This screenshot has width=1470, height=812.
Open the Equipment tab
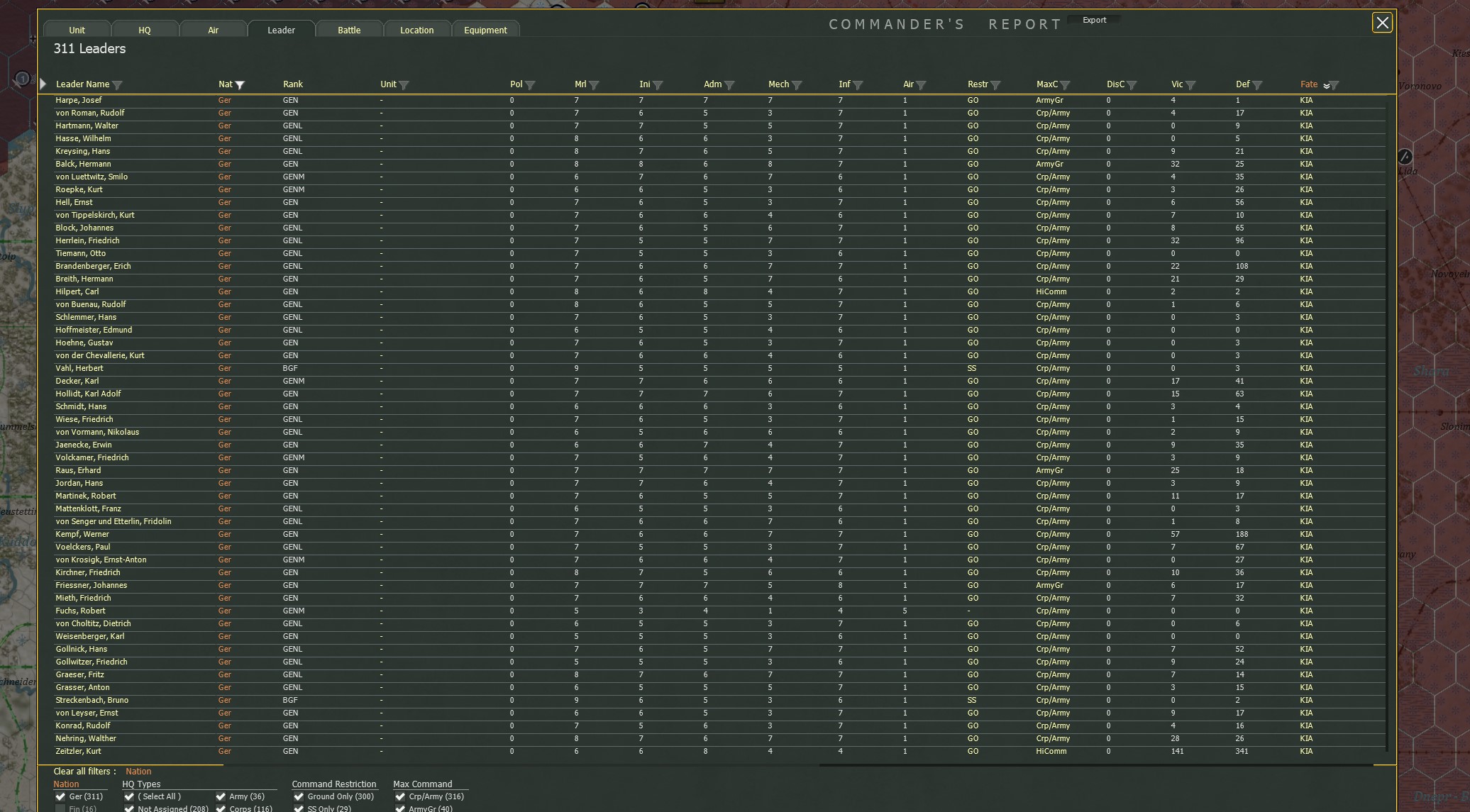point(485,30)
